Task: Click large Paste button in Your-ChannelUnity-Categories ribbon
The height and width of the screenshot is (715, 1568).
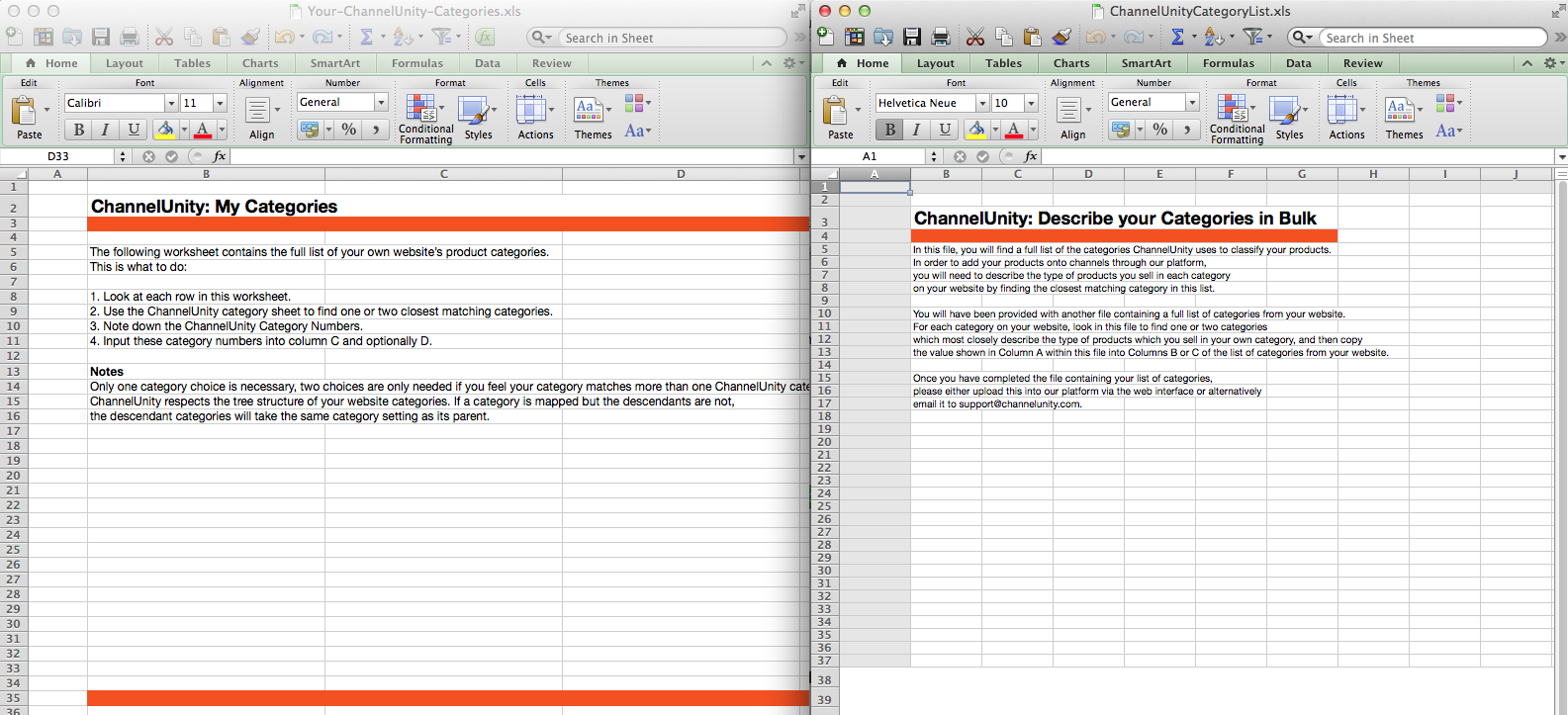Action: 23,110
